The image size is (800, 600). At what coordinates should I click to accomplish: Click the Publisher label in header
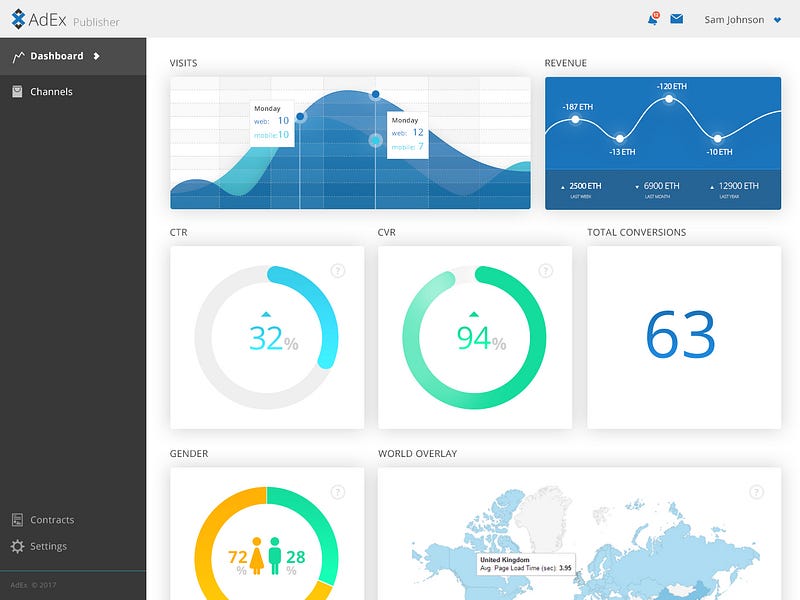pyautogui.click(x=96, y=22)
